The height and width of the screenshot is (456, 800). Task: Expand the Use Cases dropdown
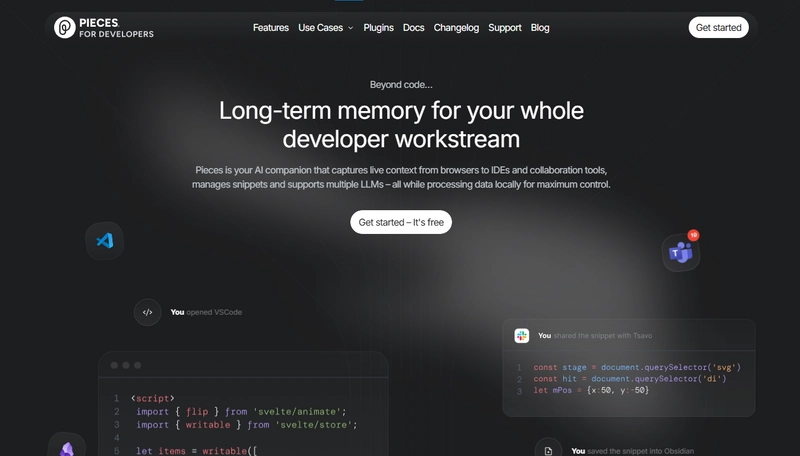point(326,28)
